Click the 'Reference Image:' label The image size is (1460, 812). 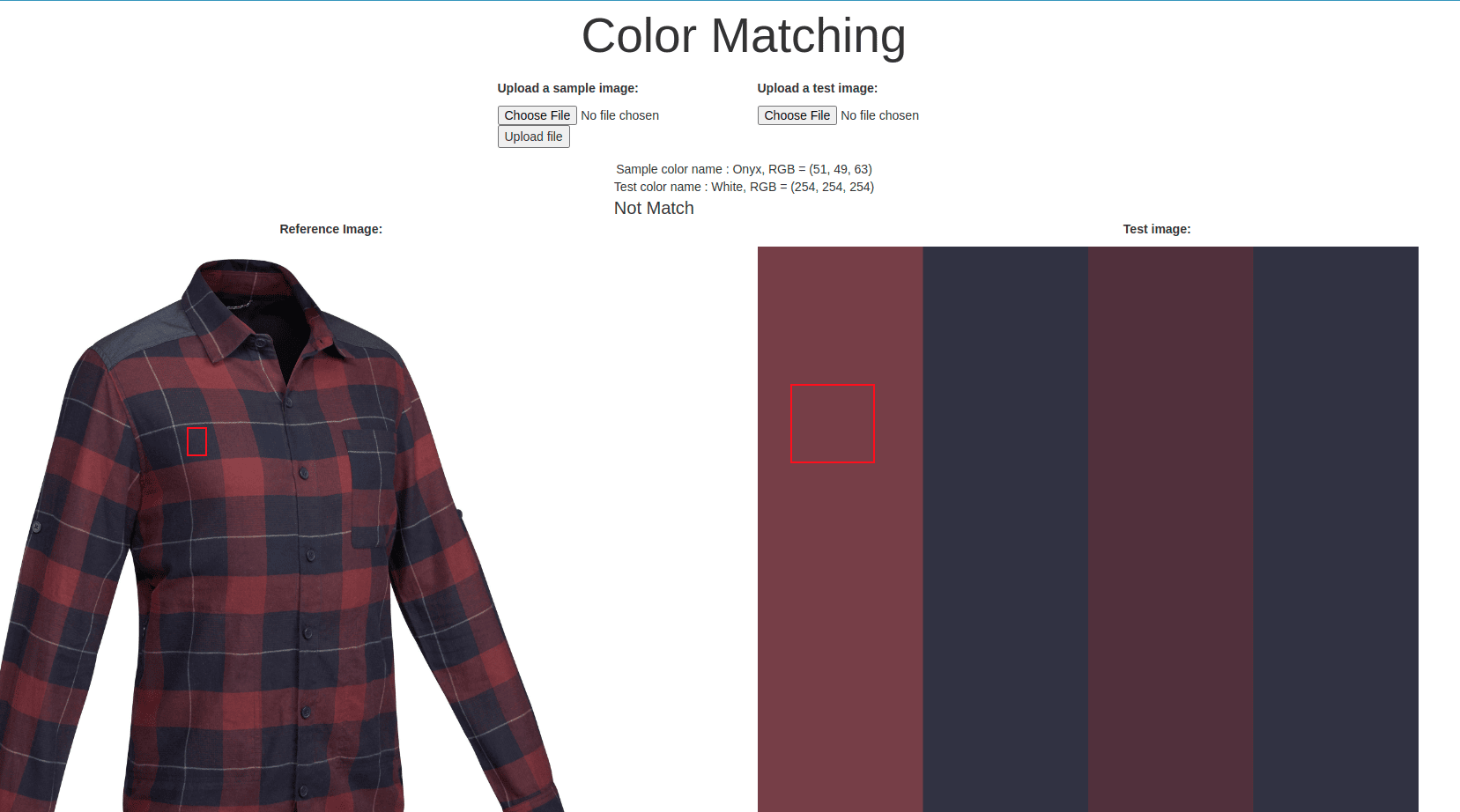coord(330,229)
